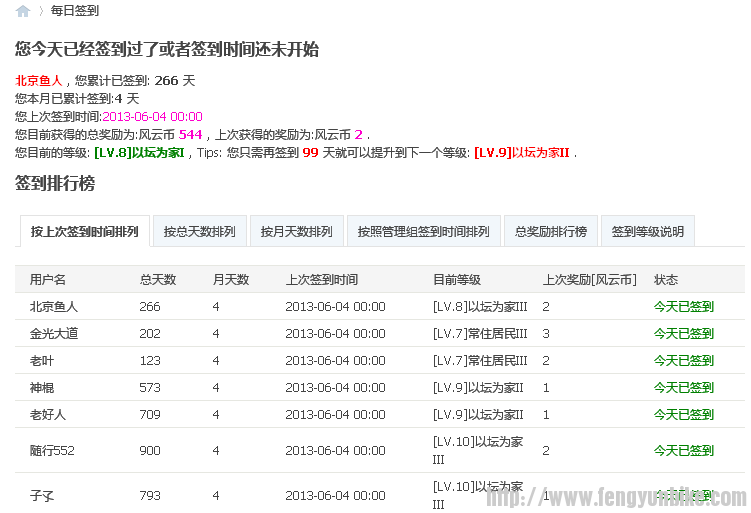Open user 老好人 in the table
This screenshot has width=751, height=513.
pos(47,414)
